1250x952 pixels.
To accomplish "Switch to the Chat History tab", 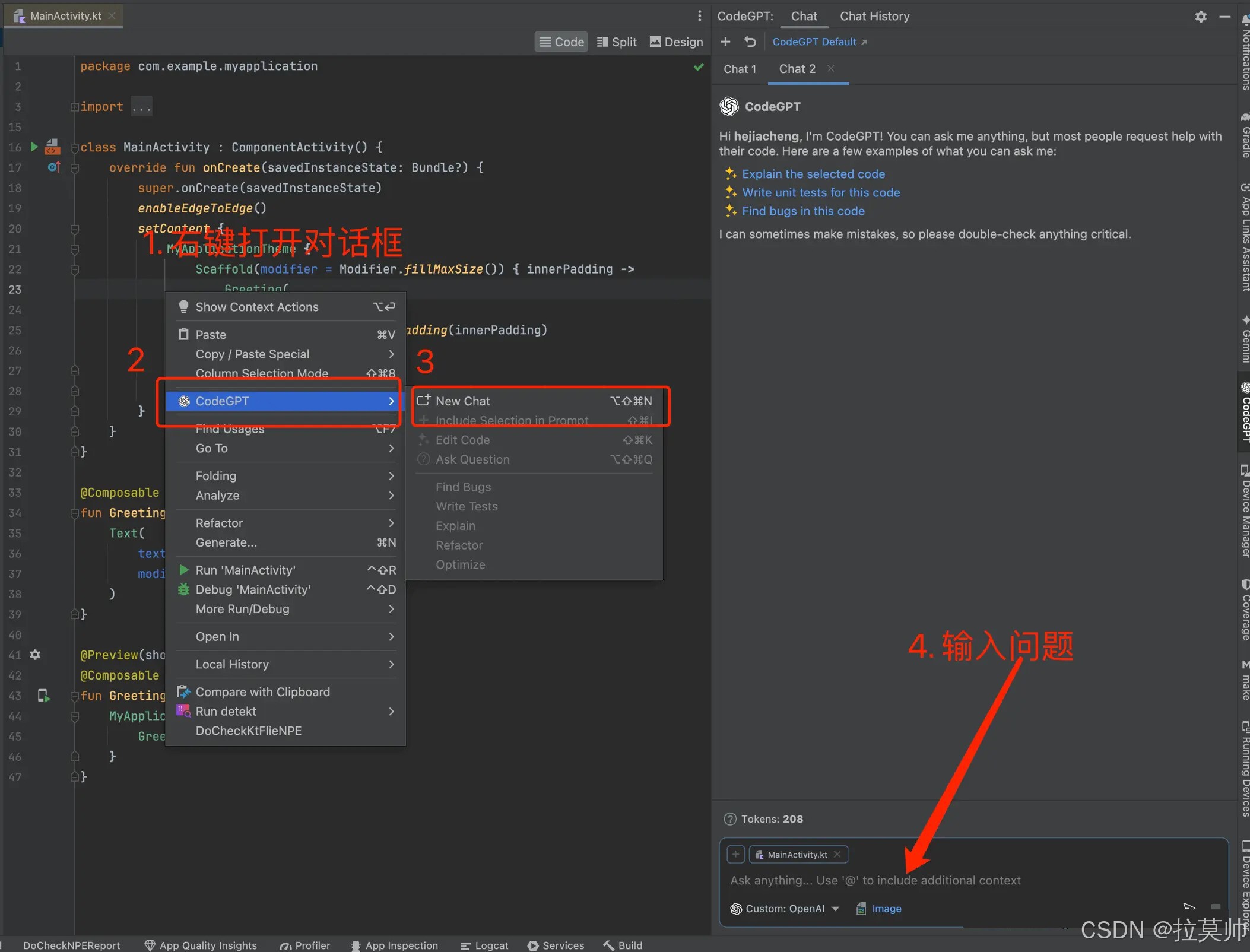I will click(x=874, y=17).
